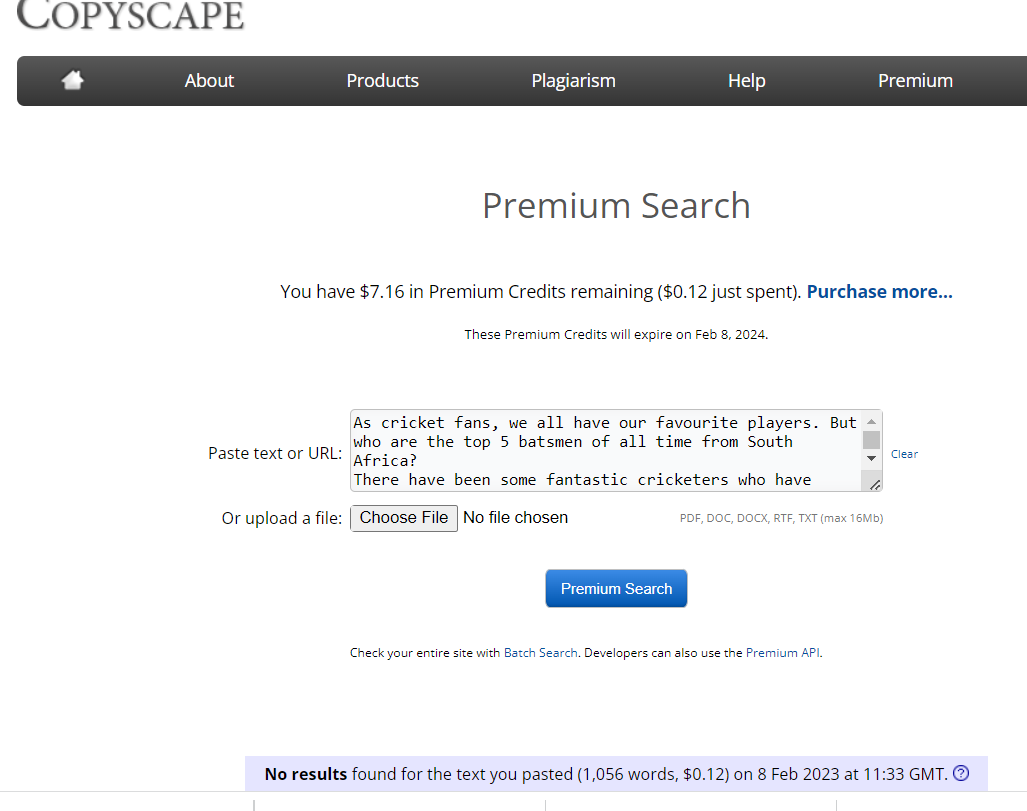Click the $7.16 credits remaining text

[x=541, y=292]
